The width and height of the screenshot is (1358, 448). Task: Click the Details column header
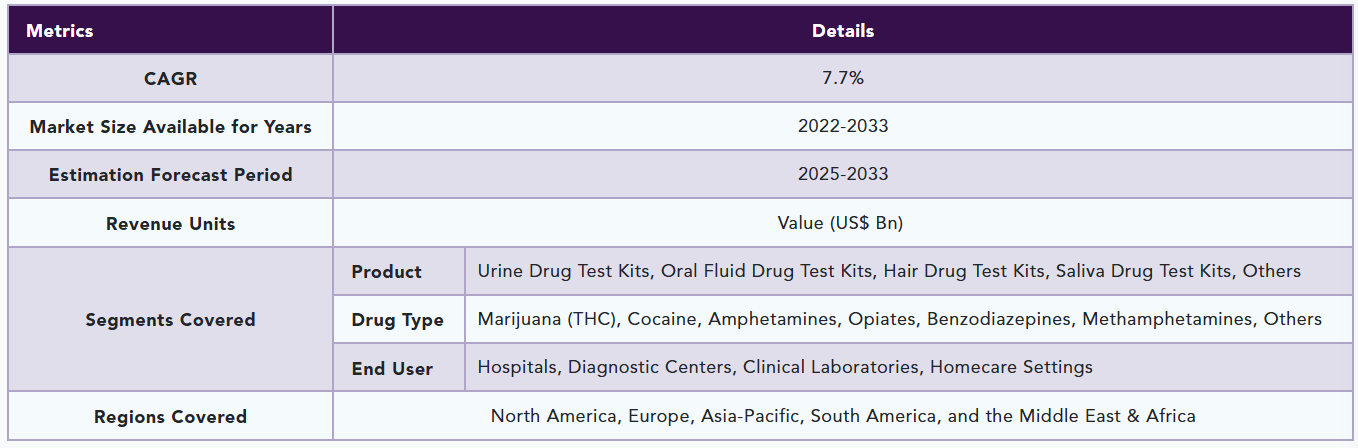(x=843, y=31)
